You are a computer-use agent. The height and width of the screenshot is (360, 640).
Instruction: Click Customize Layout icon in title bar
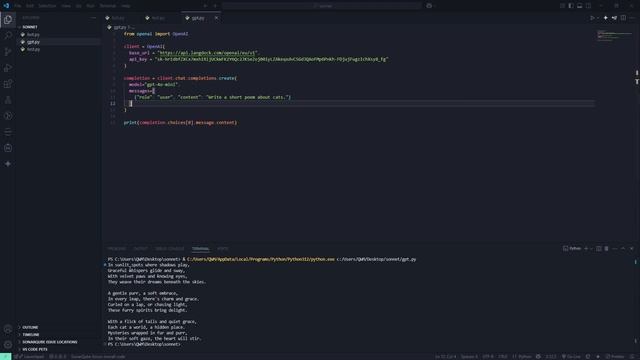click(562, 6)
